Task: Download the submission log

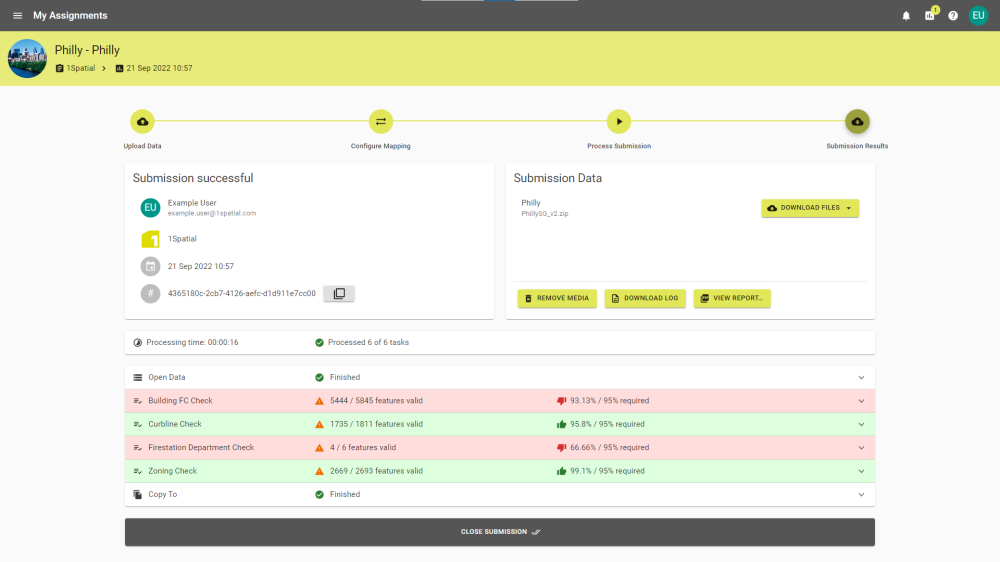Action: pyautogui.click(x=645, y=298)
